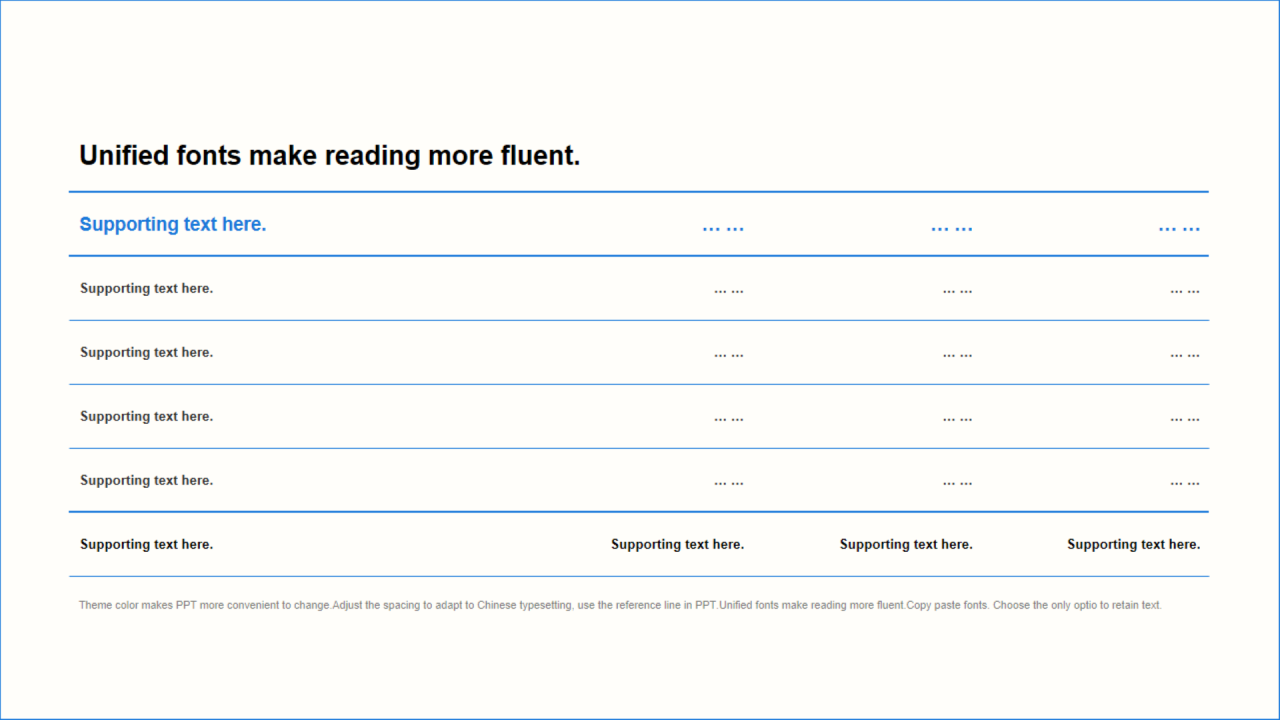
Task: Click the middle blue ellipsis in the header row
Action: pyautogui.click(x=951, y=227)
